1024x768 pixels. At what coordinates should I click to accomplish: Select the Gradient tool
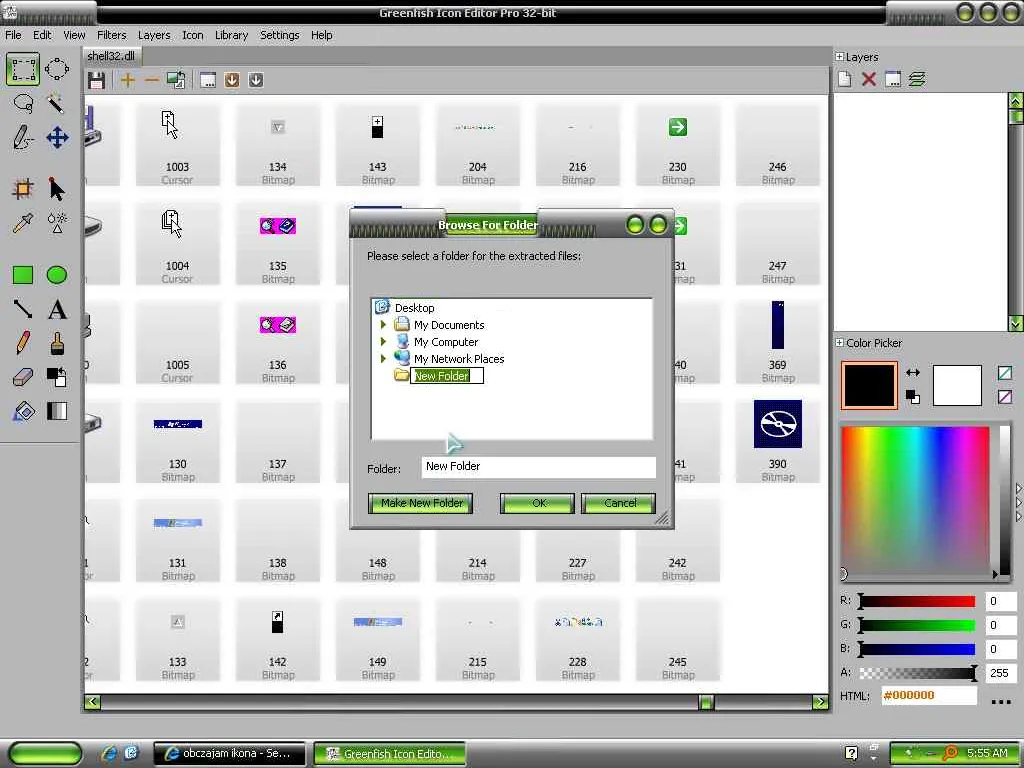[x=57, y=411]
